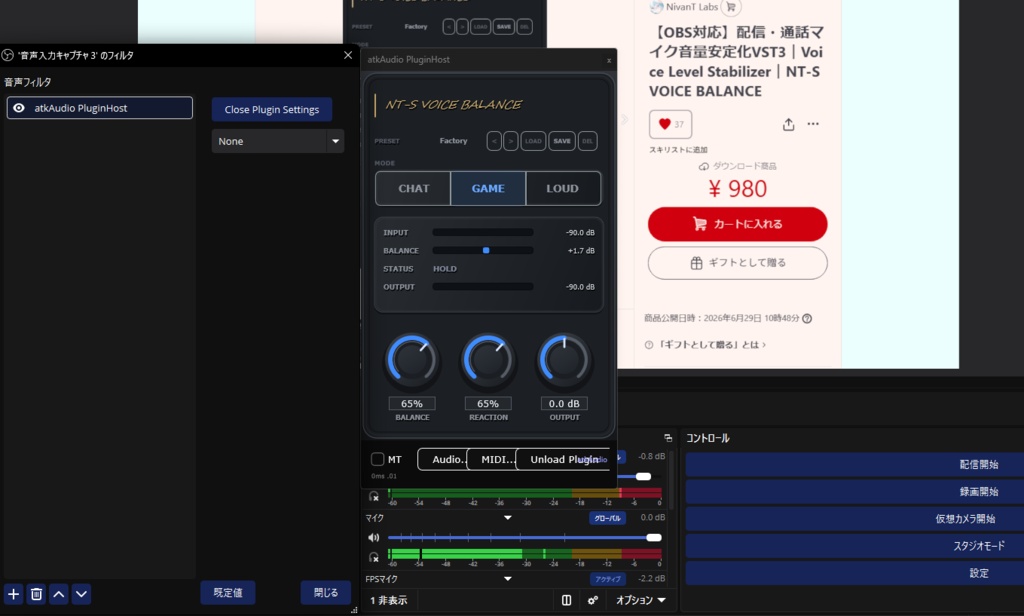Click the +1.7 dB balance readout
The width and height of the screenshot is (1024, 616).
coord(581,250)
